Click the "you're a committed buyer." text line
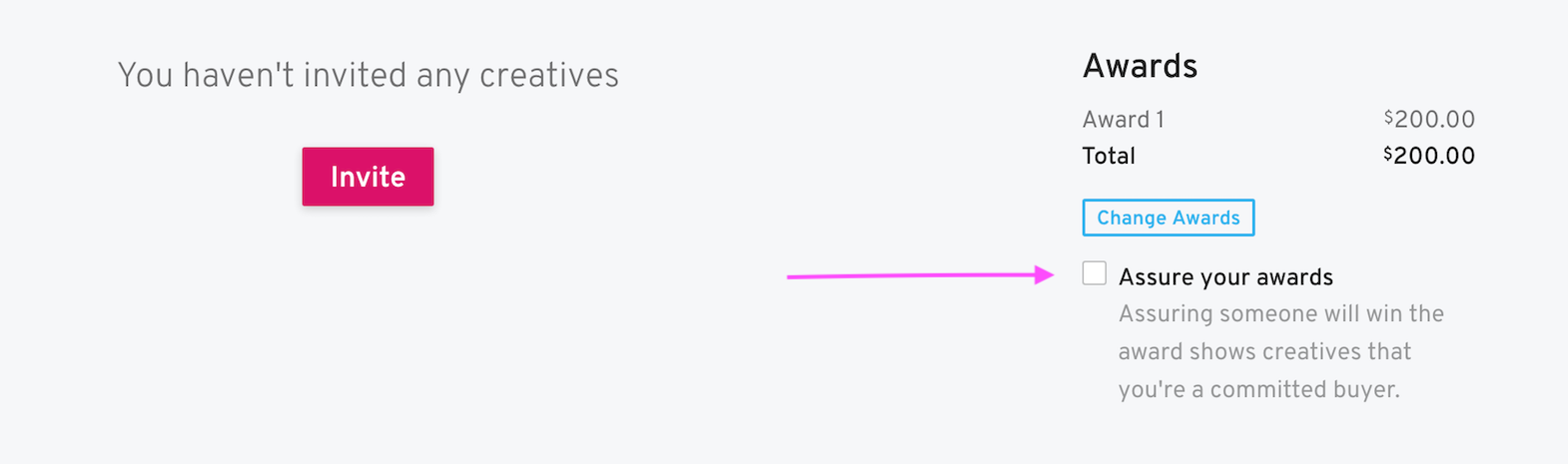1568x464 pixels. click(x=1258, y=390)
